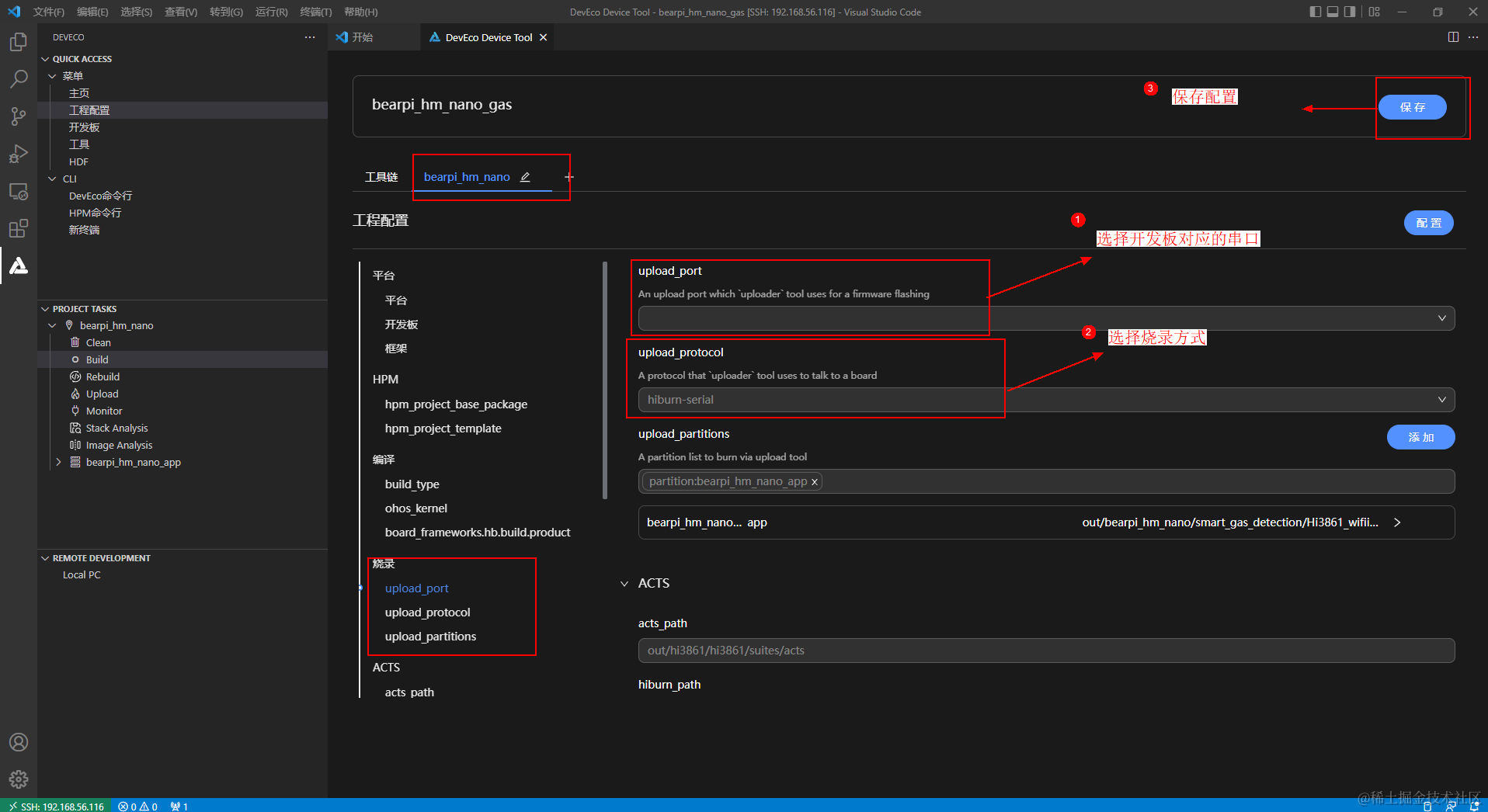Click the VS Code logo in the title bar
1488x812 pixels.
(x=14, y=12)
